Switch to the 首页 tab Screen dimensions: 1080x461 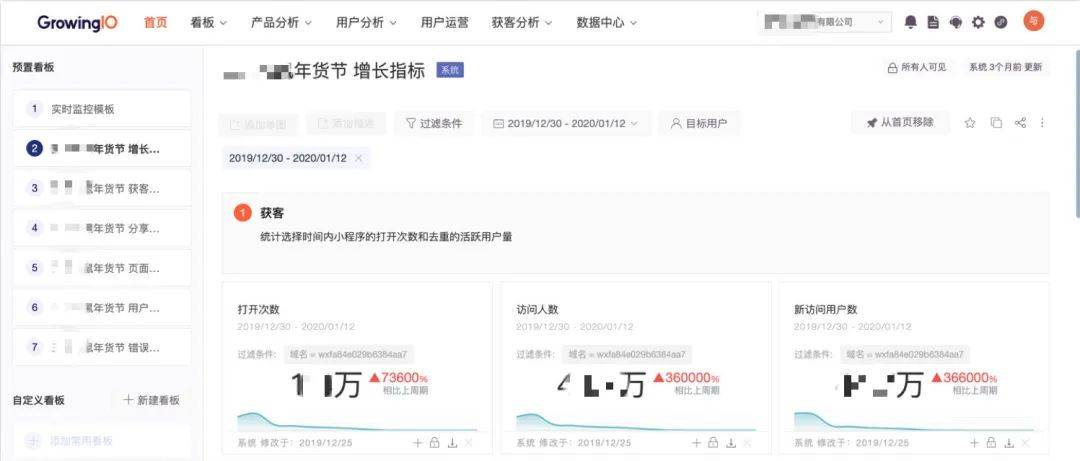156,22
